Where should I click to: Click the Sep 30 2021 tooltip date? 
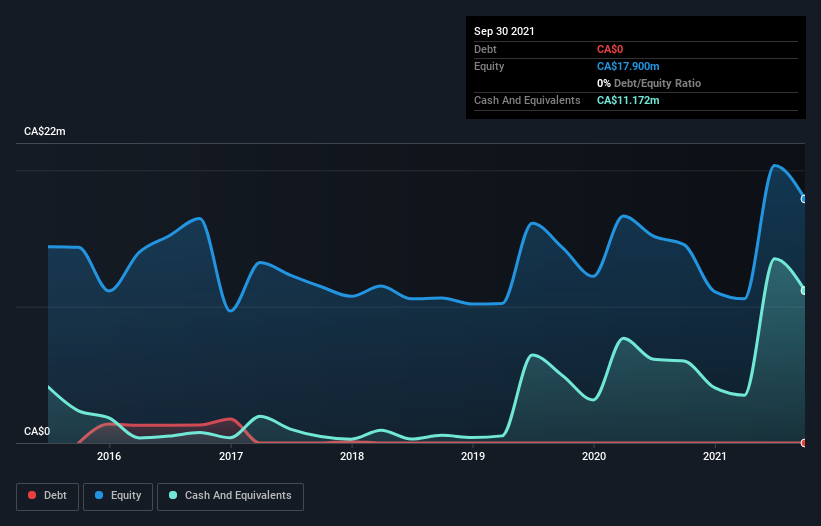(504, 31)
